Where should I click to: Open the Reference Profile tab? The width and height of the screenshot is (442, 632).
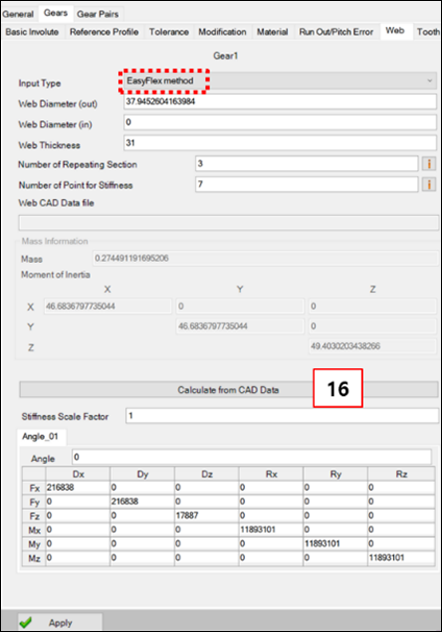(x=104, y=32)
